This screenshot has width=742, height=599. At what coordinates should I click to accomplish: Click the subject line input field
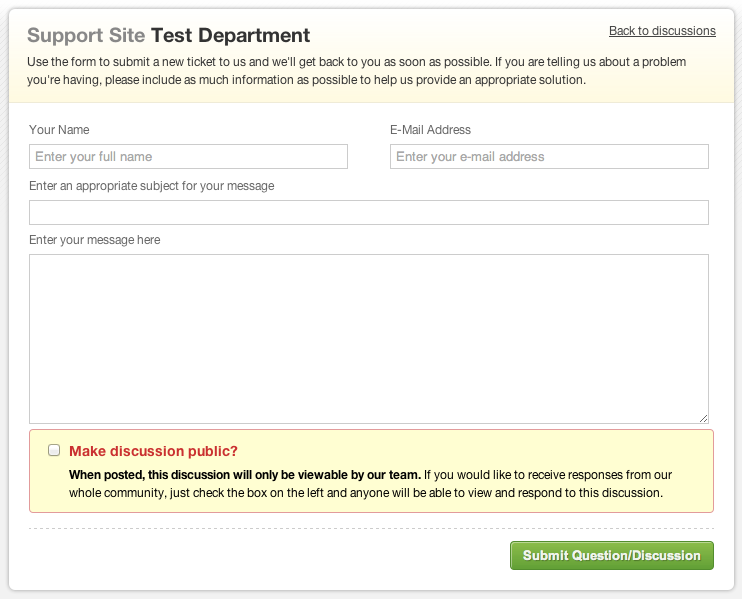(369, 212)
